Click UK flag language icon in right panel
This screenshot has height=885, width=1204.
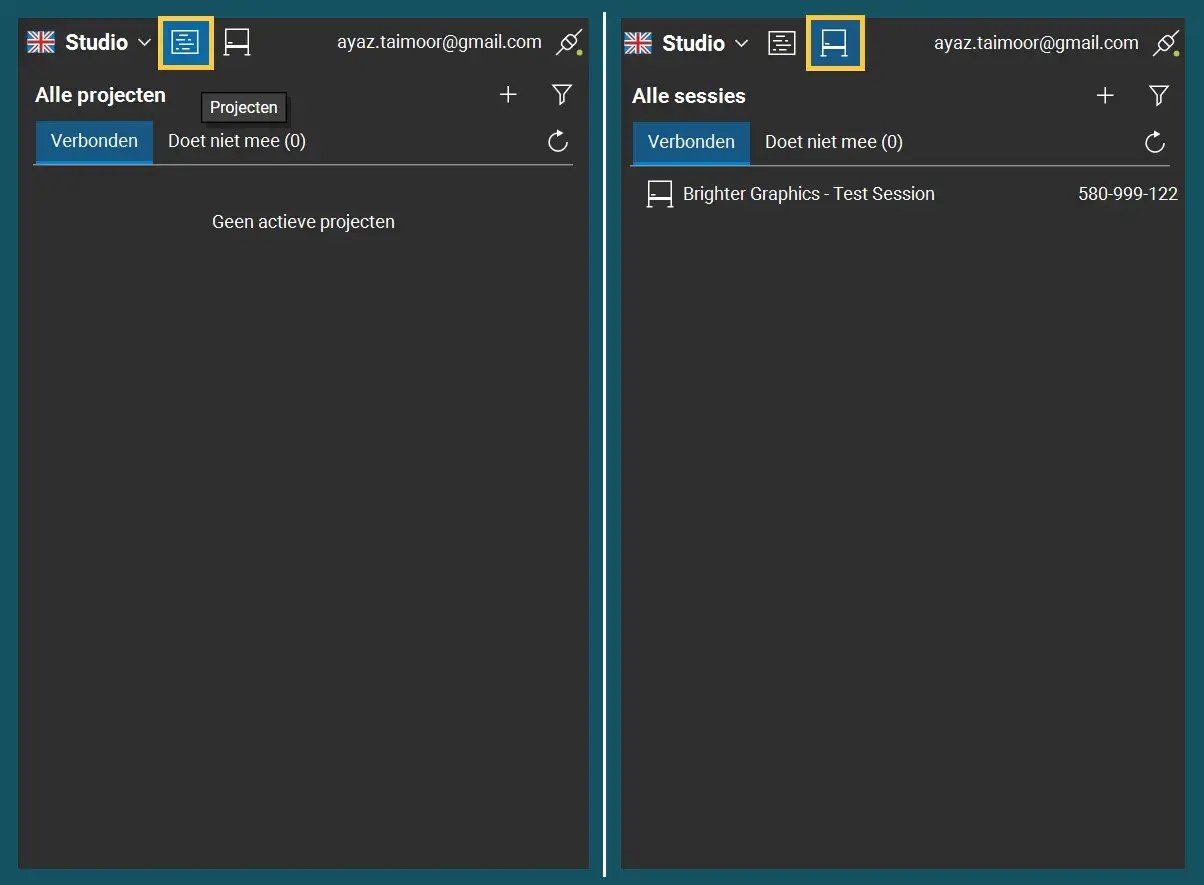tap(638, 43)
